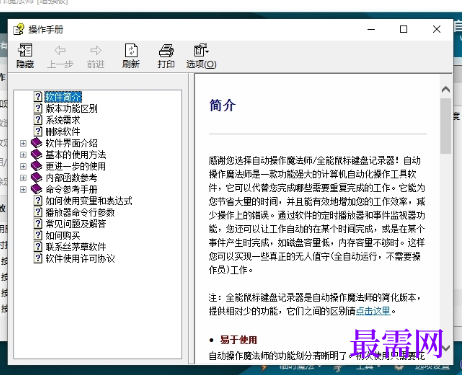Click the purple book icon for 更进一步的使用

point(36,166)
